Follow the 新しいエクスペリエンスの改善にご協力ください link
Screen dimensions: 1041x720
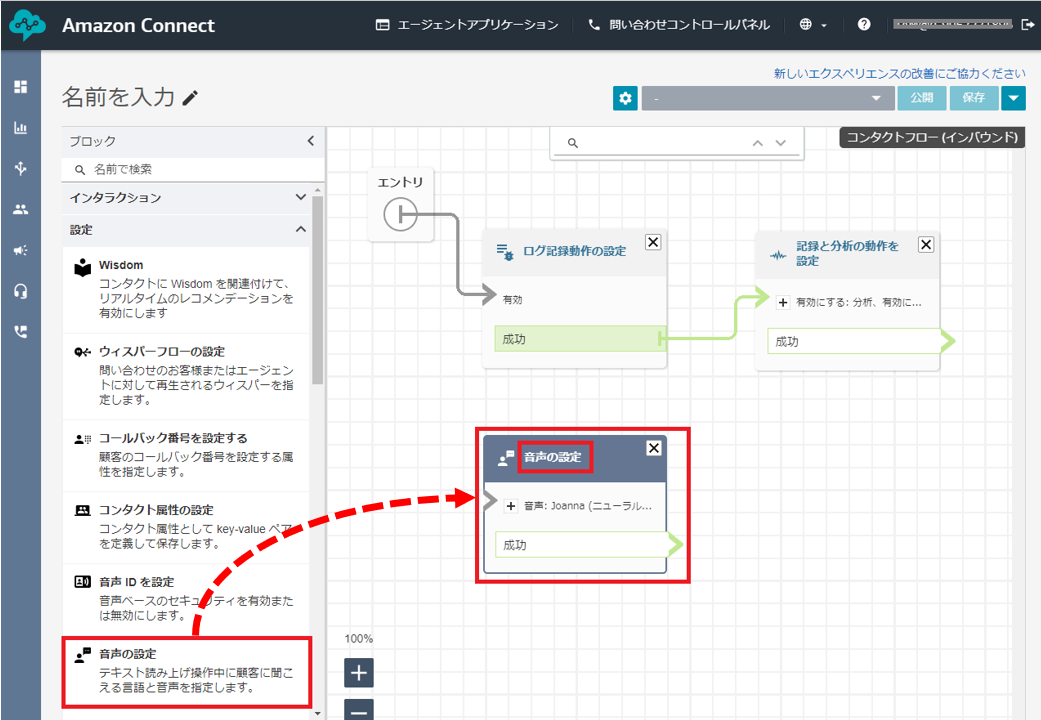click(900, 73)
